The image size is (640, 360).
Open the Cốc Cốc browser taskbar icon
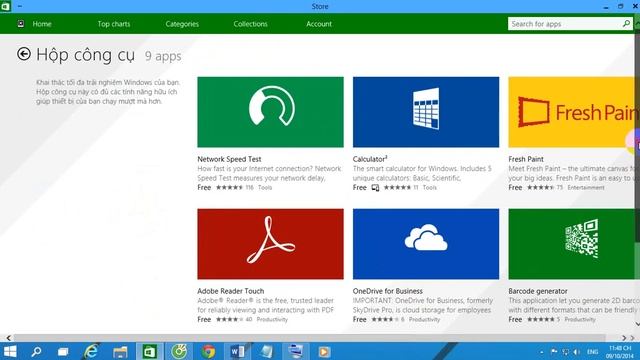pos(179,351)
